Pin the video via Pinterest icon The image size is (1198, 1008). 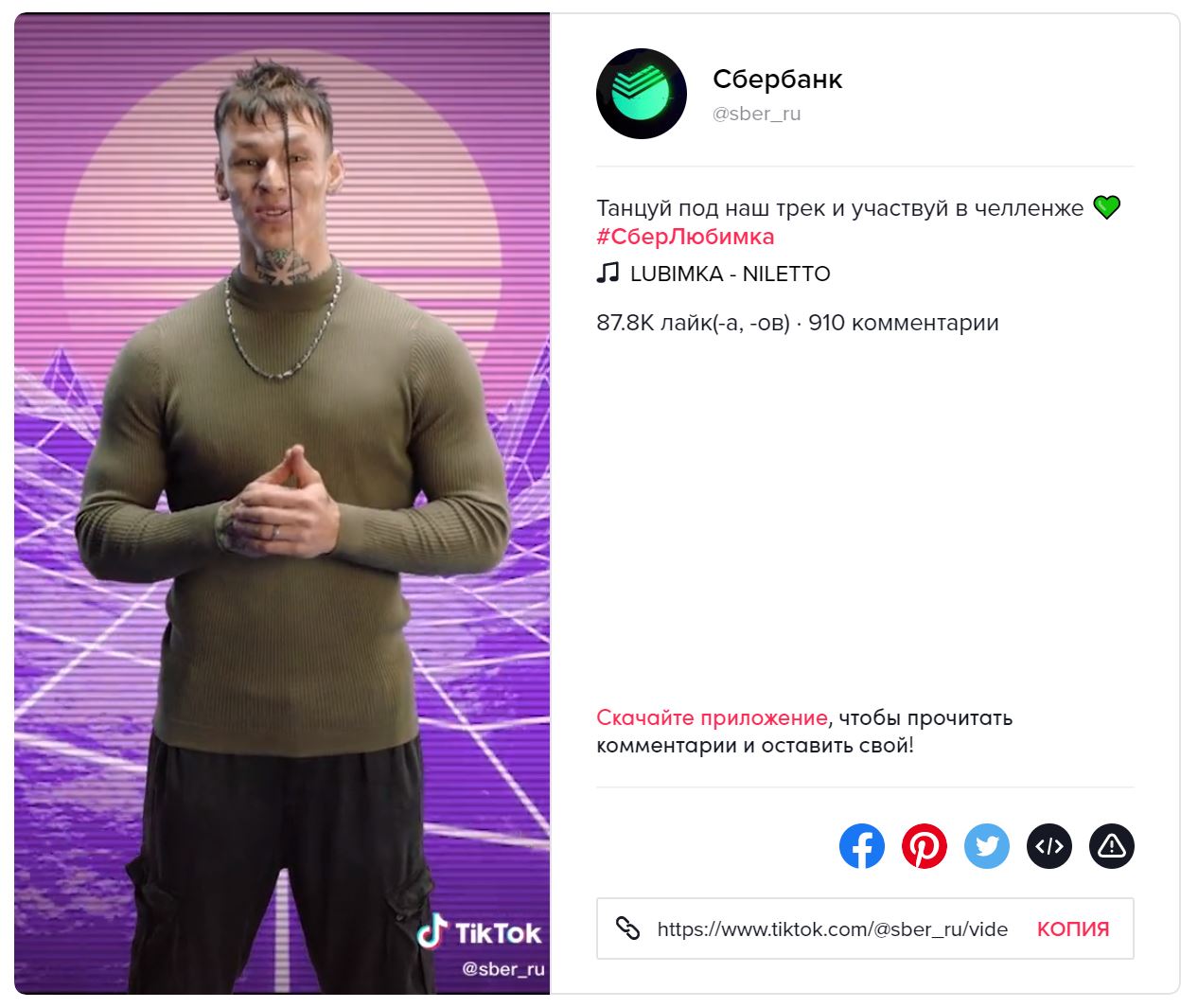[924, 845]
